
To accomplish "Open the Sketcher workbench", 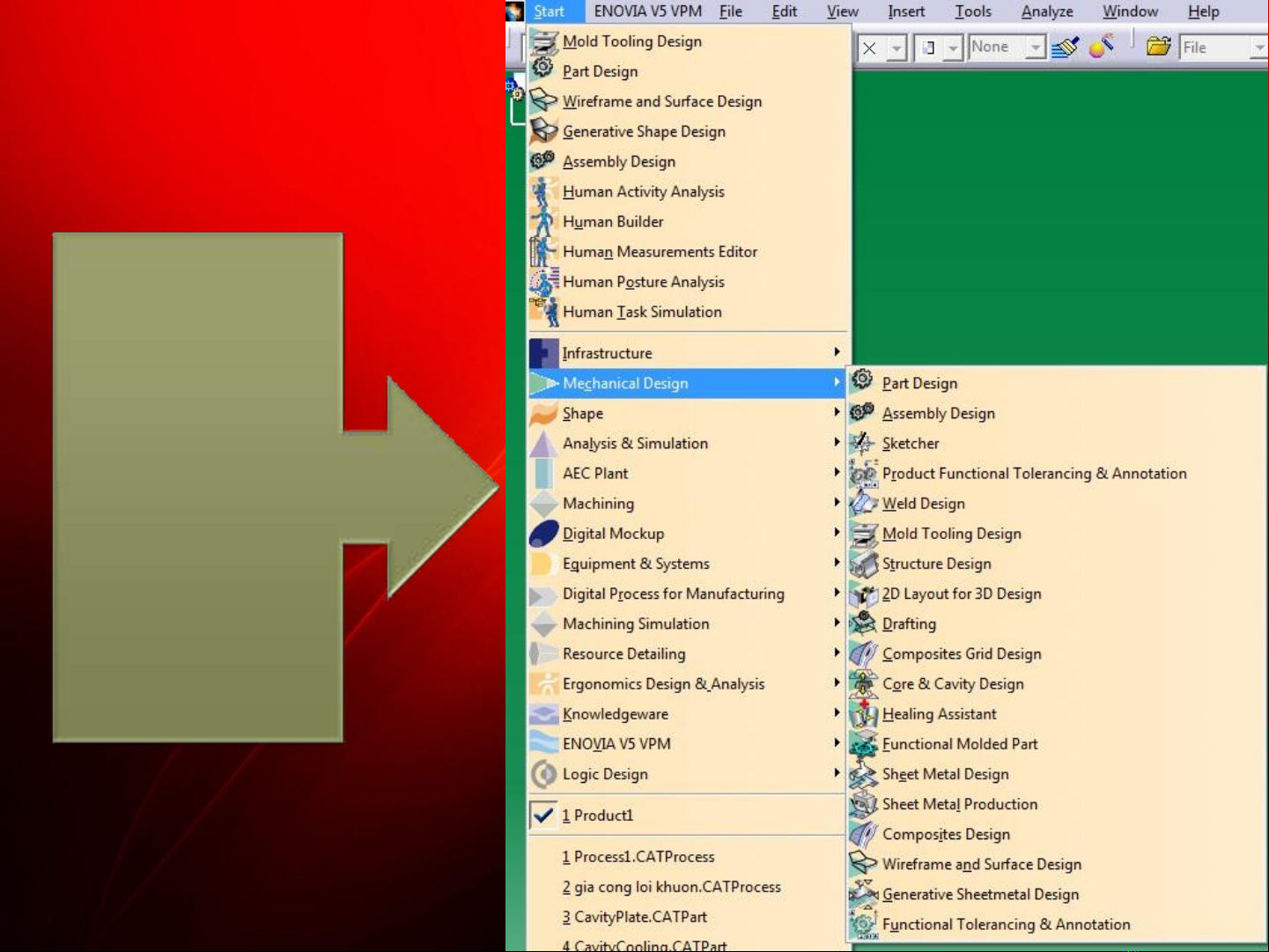I will click(x=1057, y=443).
